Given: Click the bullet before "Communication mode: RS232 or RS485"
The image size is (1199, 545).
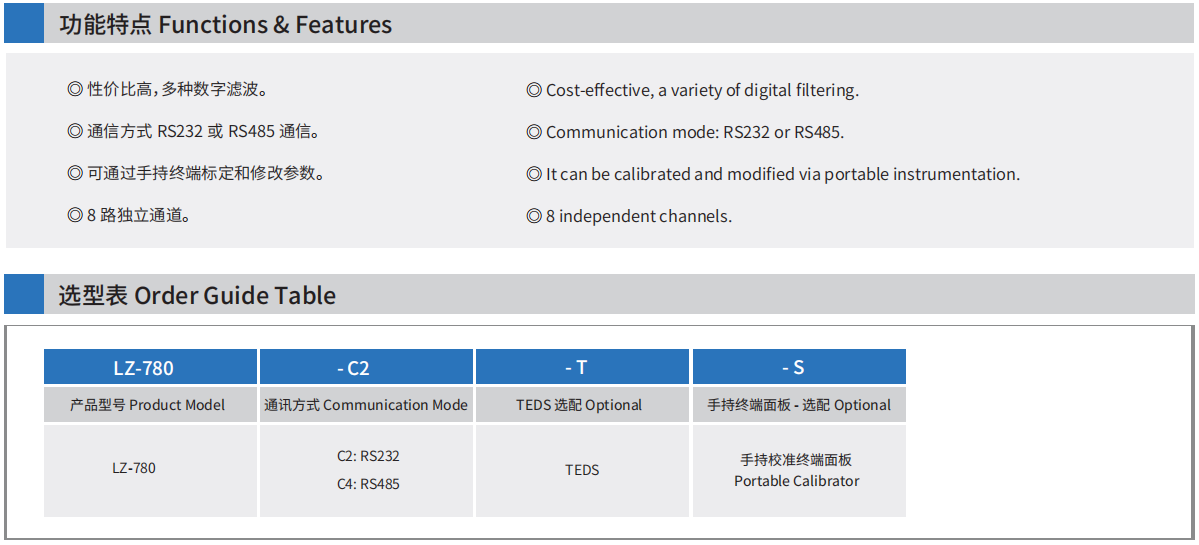Looking at the screenshot, I should pyautogui.click(x=534, y=133).
